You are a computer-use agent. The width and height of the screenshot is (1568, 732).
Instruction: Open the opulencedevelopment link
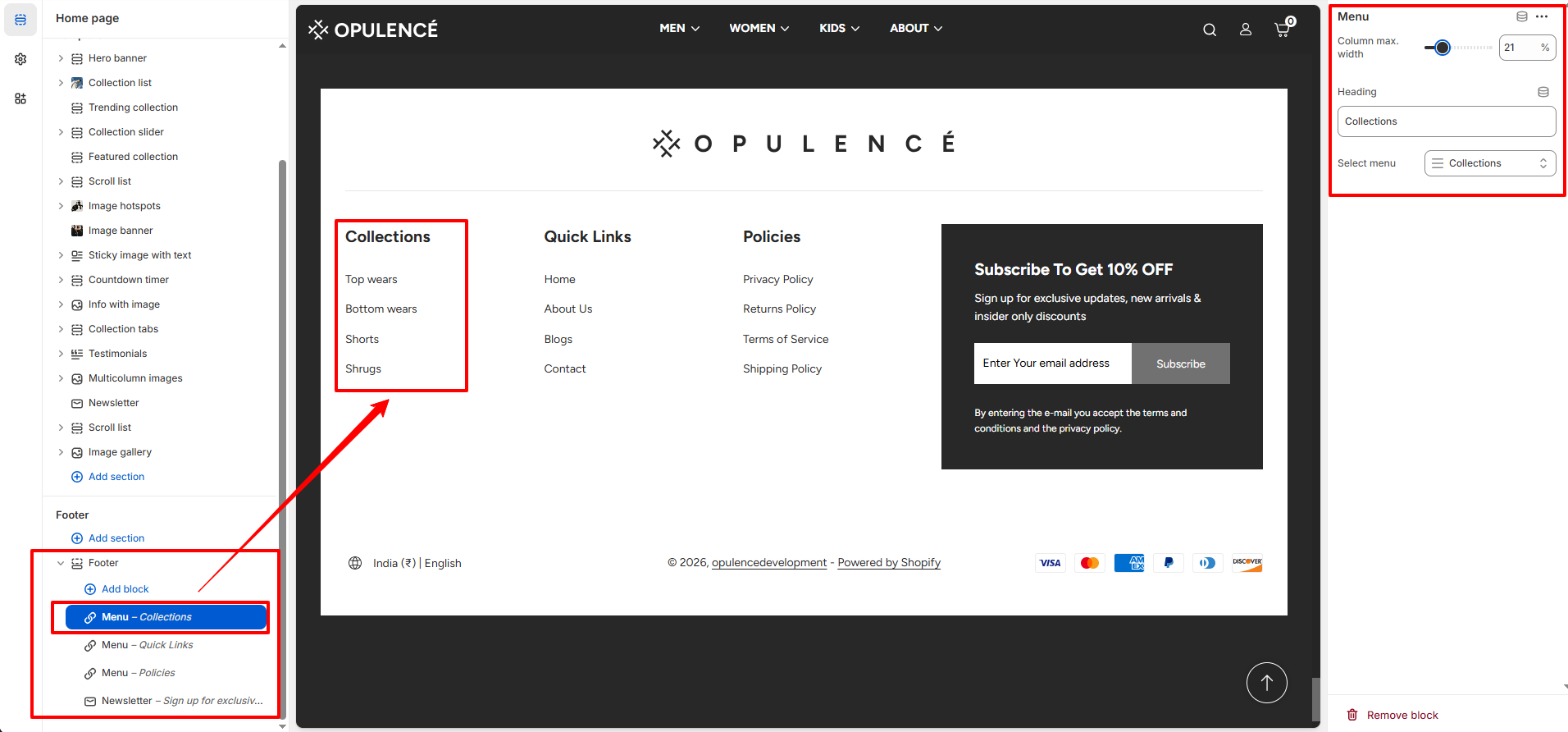(769, 562)
